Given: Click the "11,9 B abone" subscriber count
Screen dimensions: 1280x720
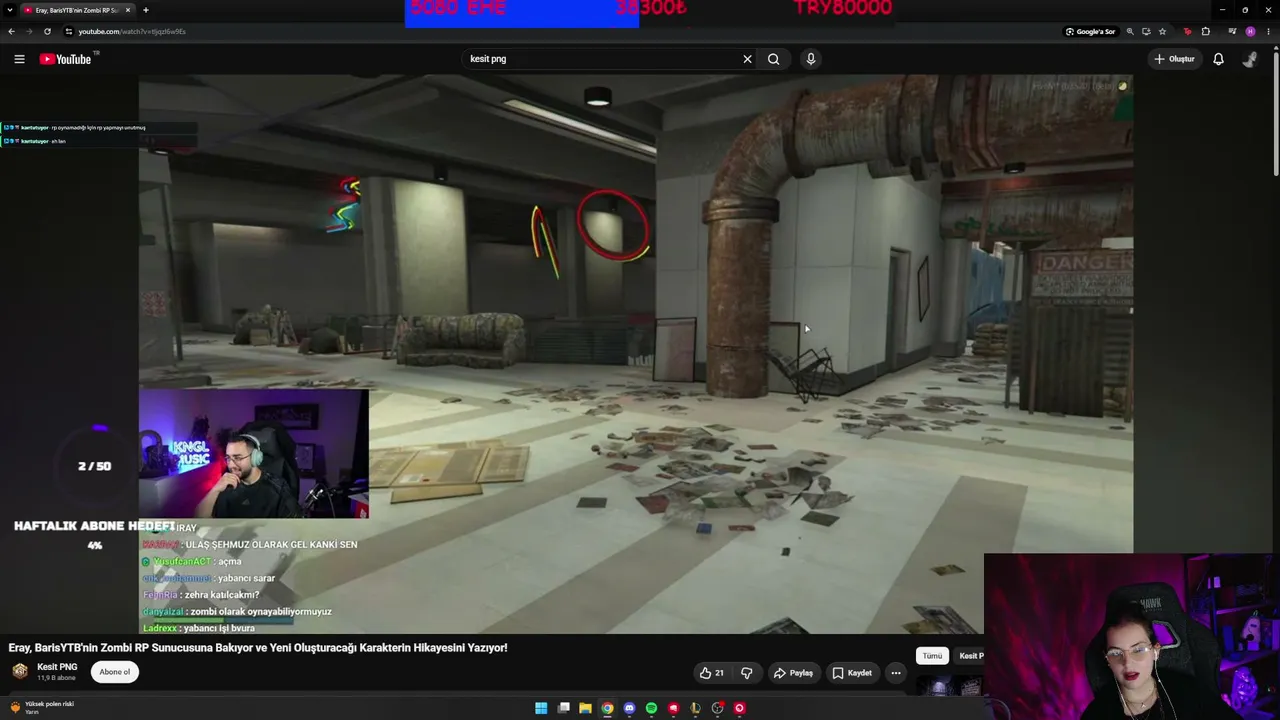Looking at the screenshot, I should tap(57, 678).
